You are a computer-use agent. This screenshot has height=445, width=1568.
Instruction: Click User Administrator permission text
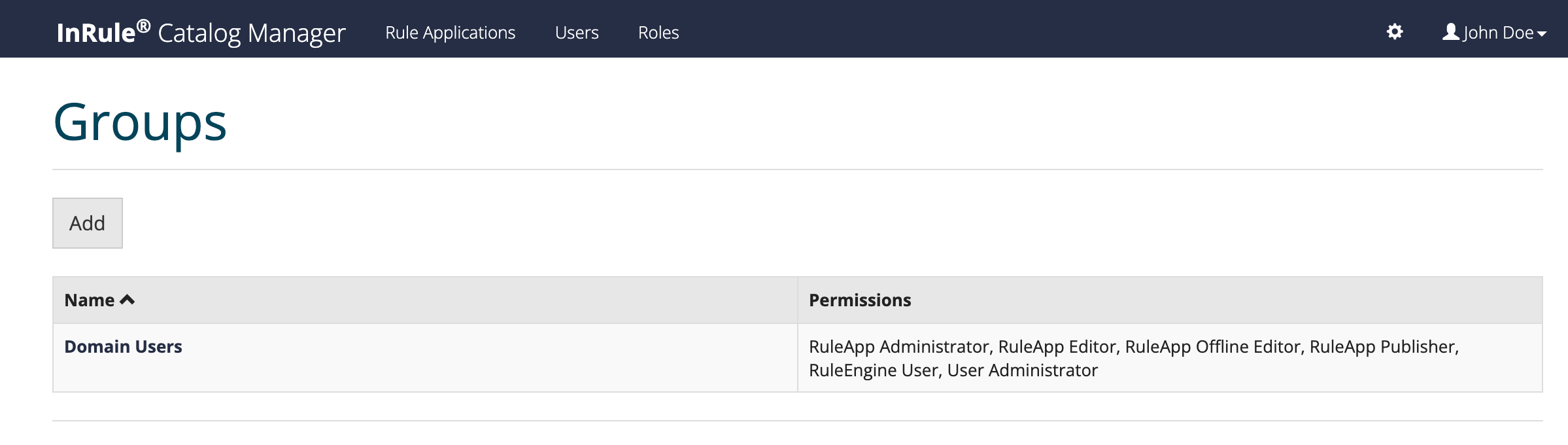click(1022, 370)
